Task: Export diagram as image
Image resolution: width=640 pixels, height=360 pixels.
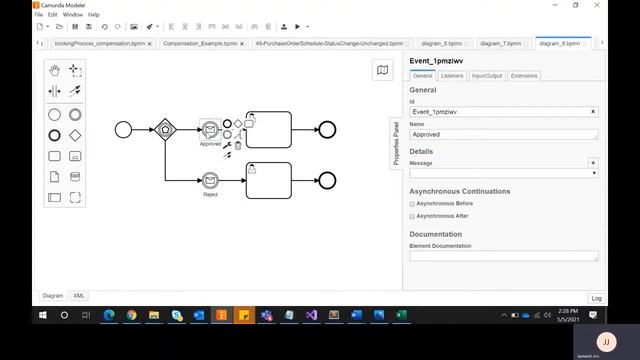Action: point(134,27)
